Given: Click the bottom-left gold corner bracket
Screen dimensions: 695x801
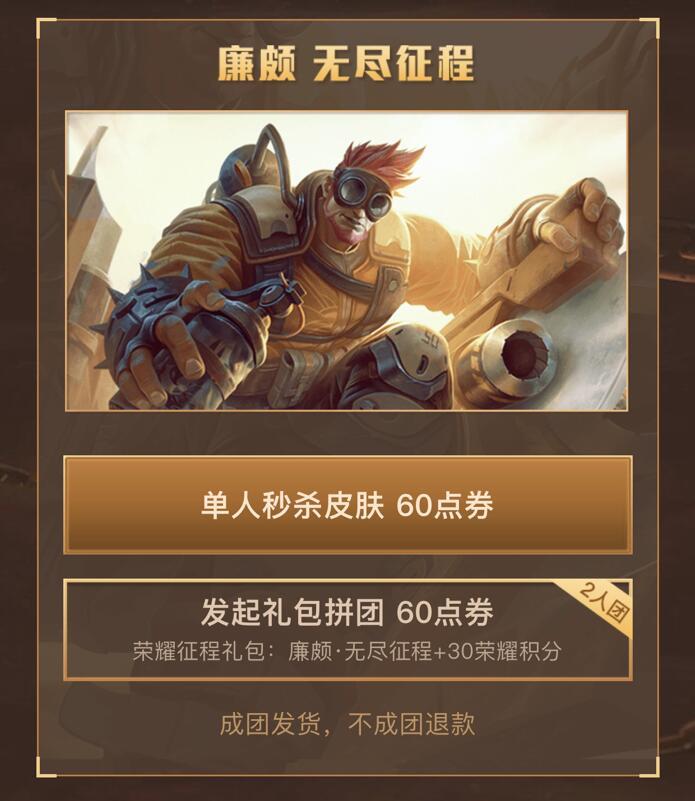Looking at the screenshot, I should click(46, 768).
